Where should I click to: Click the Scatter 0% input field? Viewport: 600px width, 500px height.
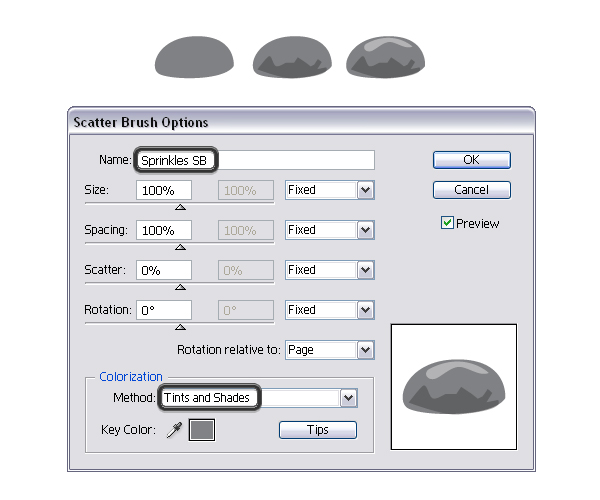point(164,270)
